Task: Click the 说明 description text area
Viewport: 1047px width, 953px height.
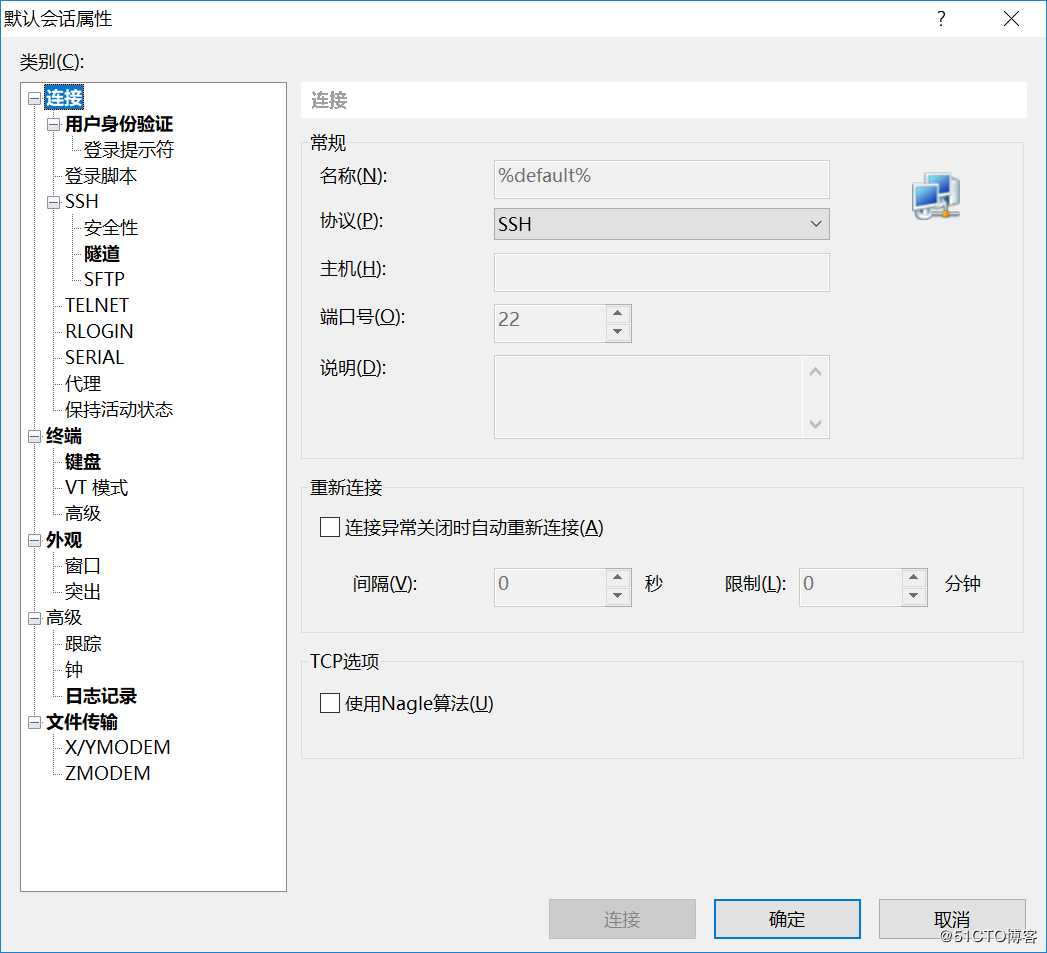Action: [648, 397]
